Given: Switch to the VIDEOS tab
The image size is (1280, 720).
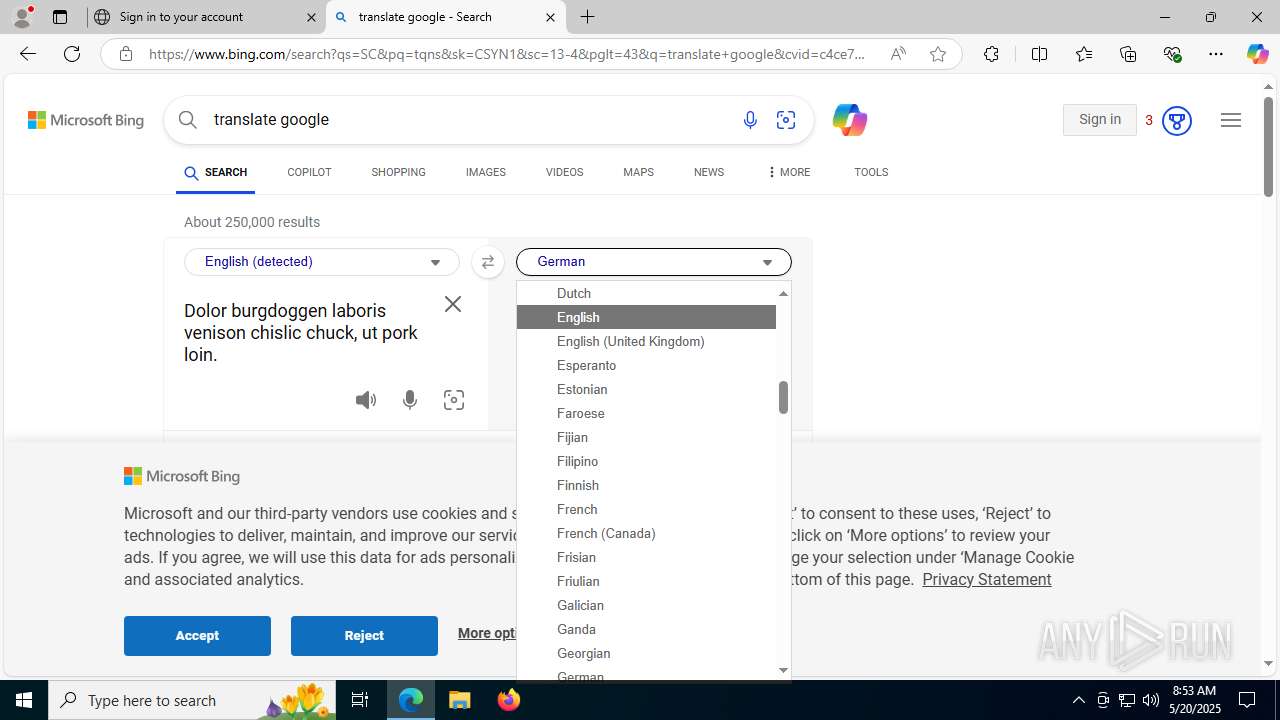Looking at the screenshot, I should click(564, 172).
